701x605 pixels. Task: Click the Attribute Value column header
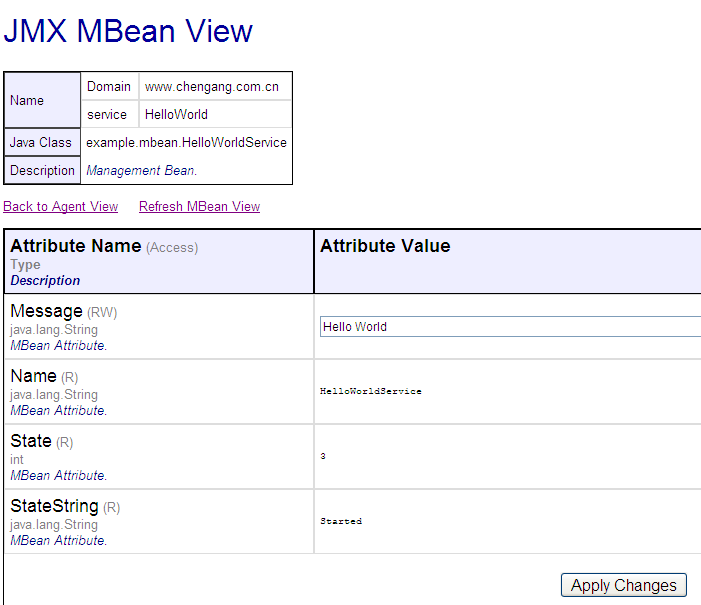click(x=508, y=262)
